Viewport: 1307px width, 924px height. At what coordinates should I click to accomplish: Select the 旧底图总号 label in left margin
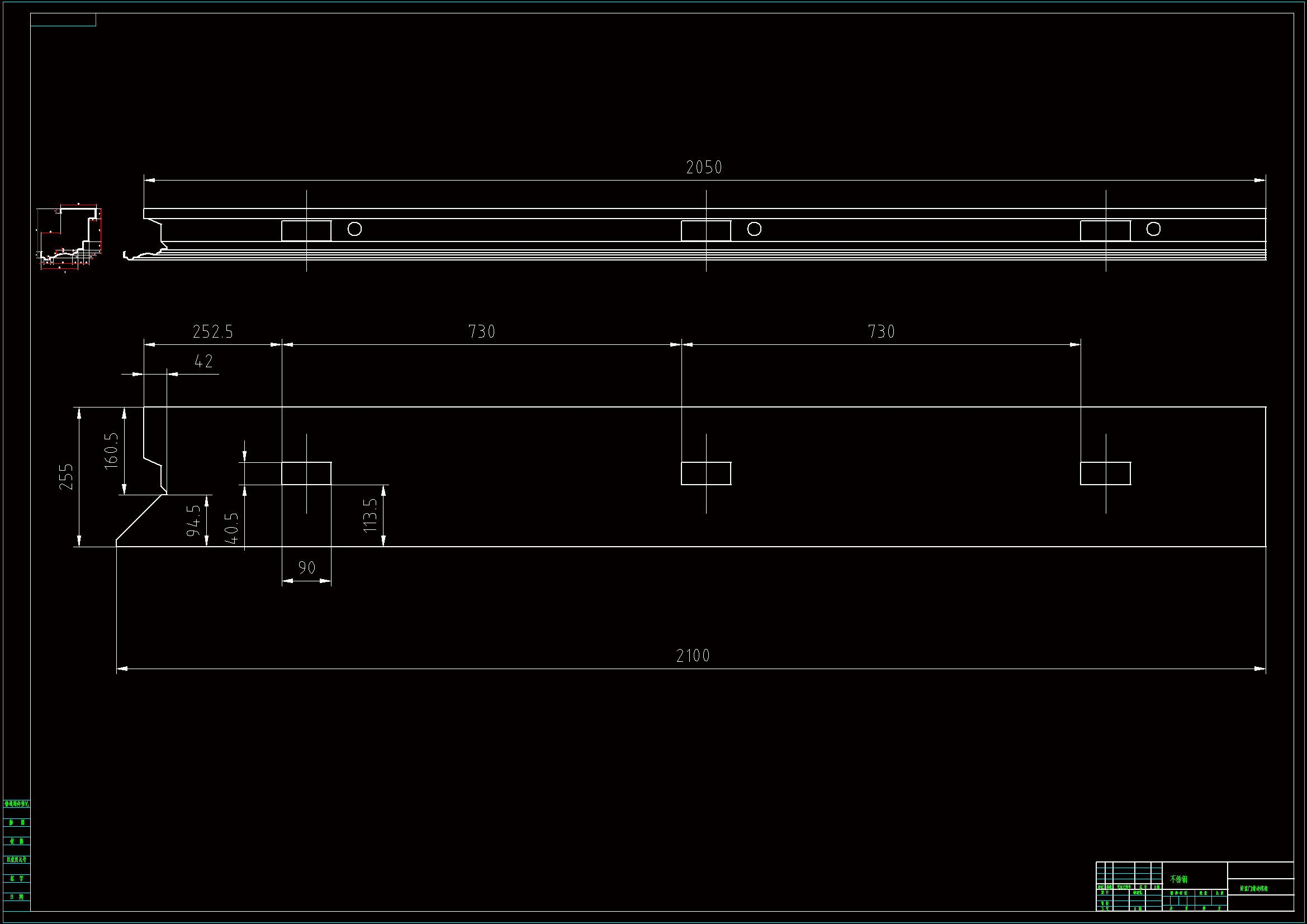17,860
